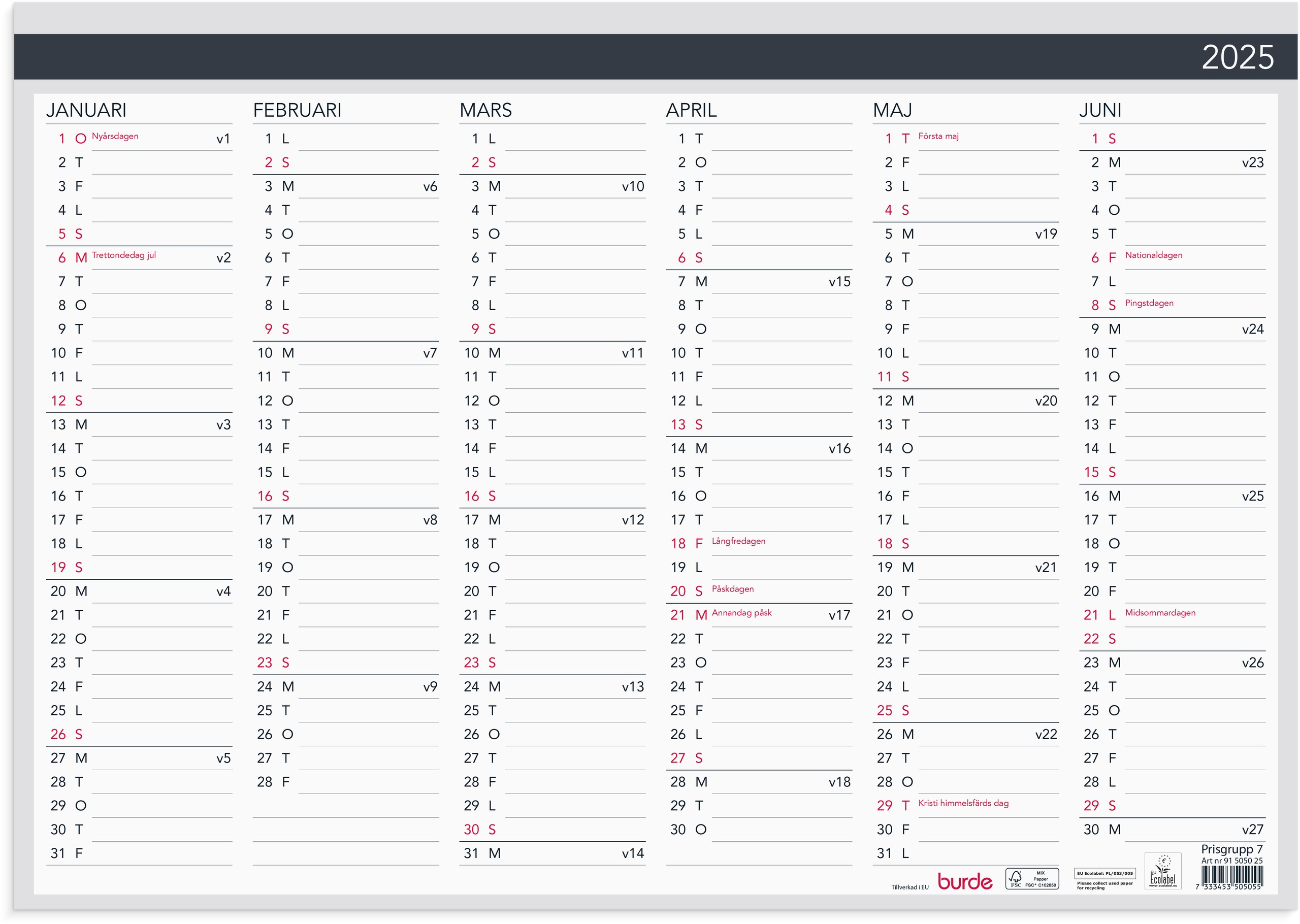Click red Sunday 16 in February
This screenshot has width=1300, height=924.
[346, 496]
